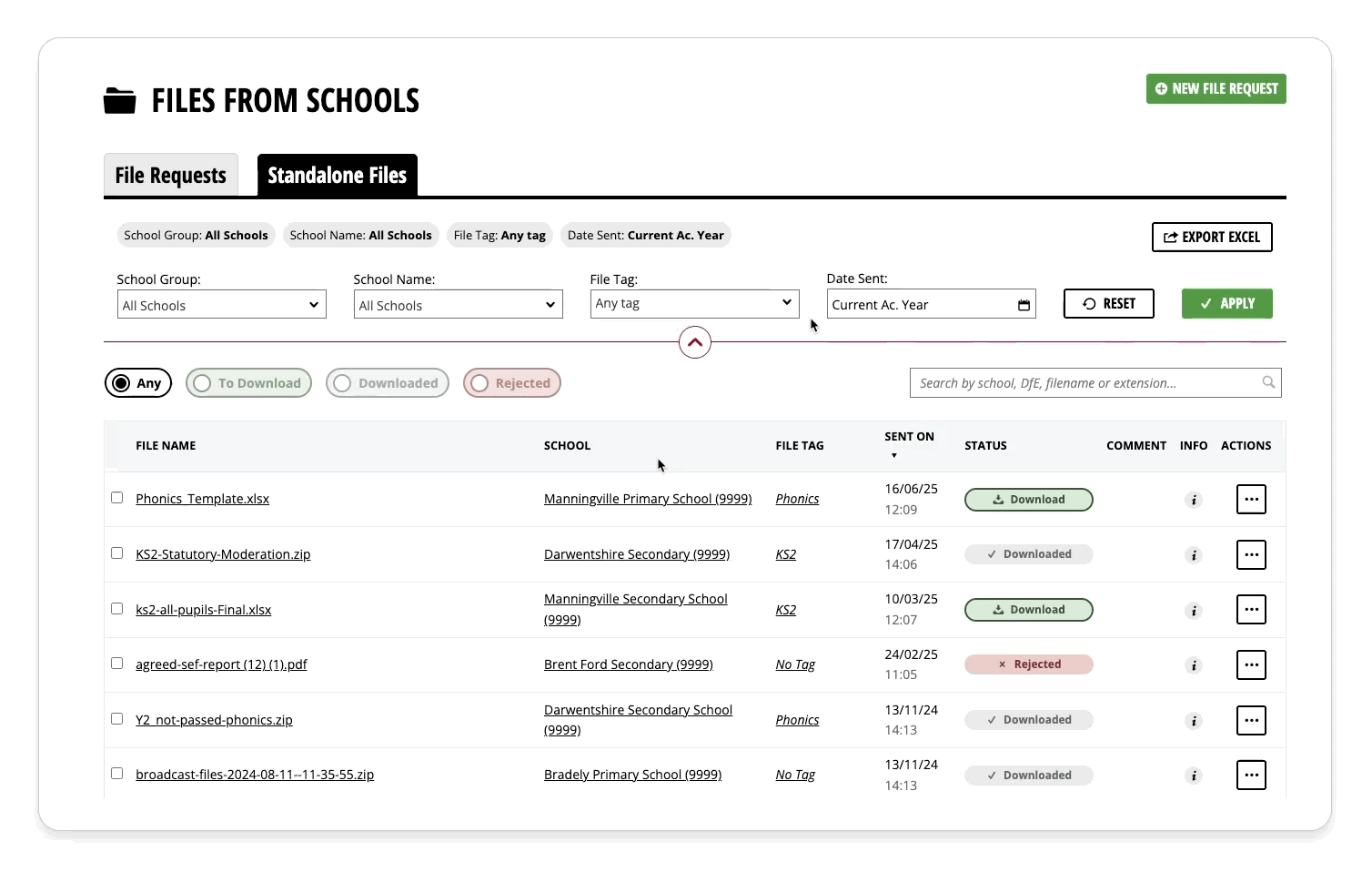
Task: Open actions menu for broadcast-files zip row
Action: click(1251, 776)
